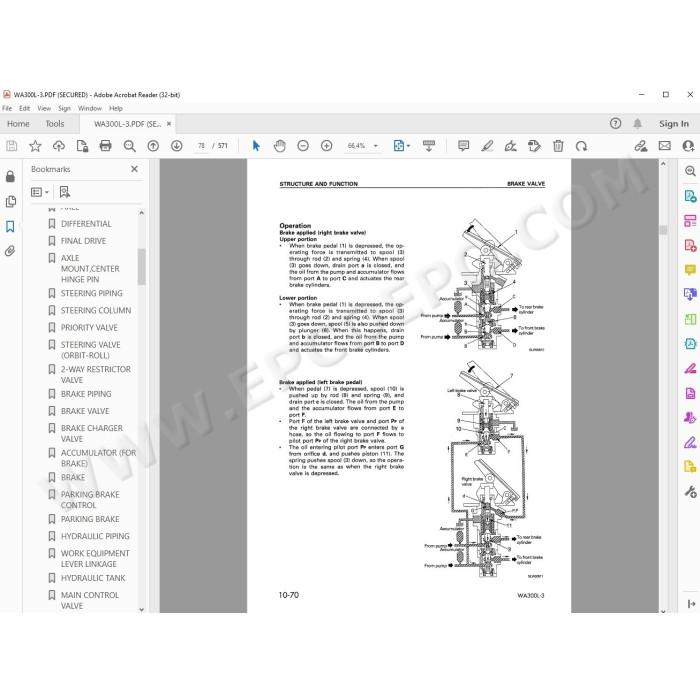Jump to PARKING BRAKE CONTROL bookmark
This screenshot has width=700, height=700.
pyautogui.click(x=90, y=500)
